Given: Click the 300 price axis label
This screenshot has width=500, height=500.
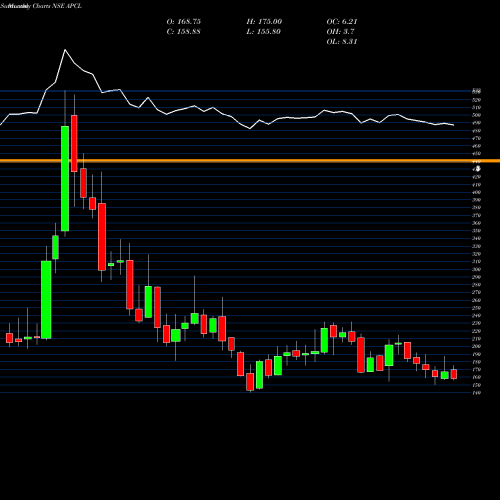Looking at the screenshot, I should [x=477, y=269].
